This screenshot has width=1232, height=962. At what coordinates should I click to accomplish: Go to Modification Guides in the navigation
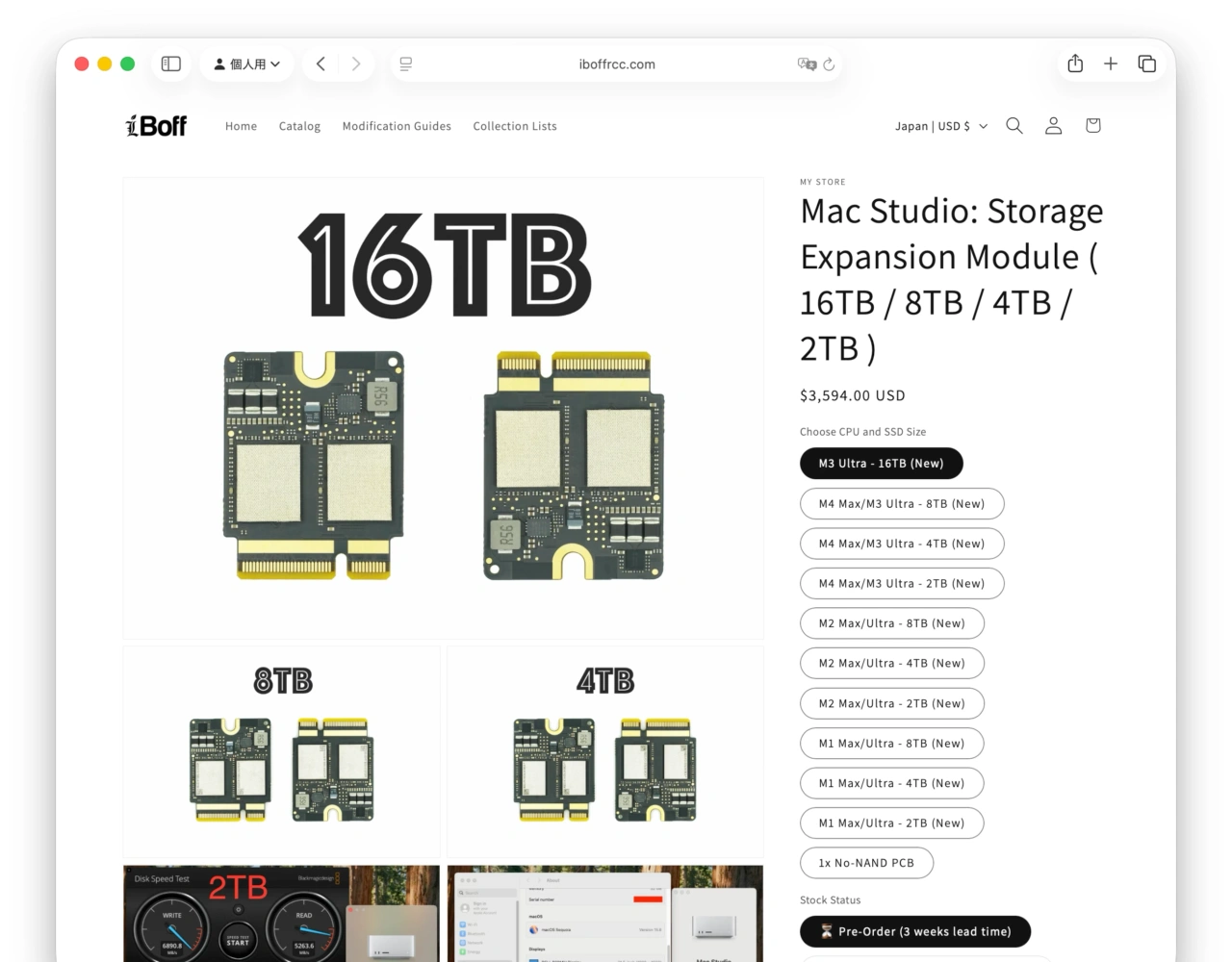(397, 126)
